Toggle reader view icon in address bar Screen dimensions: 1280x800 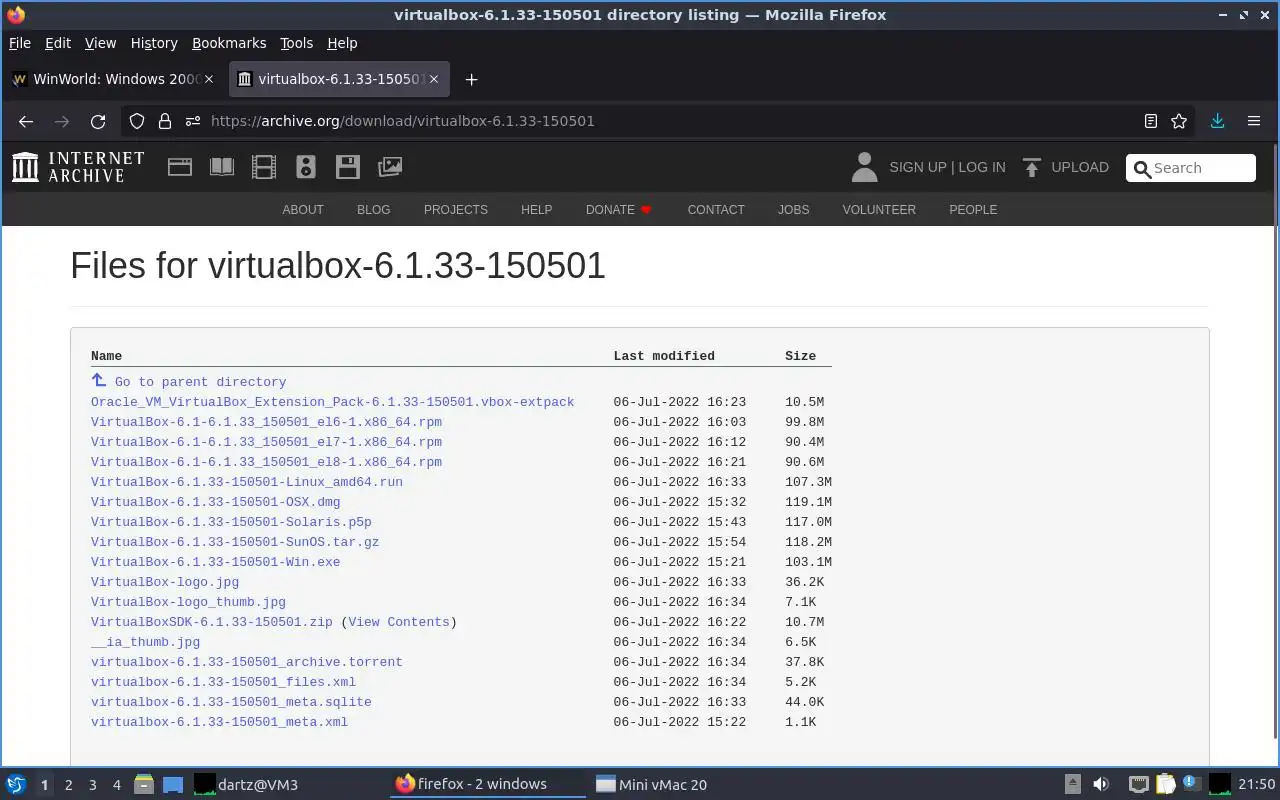click(1151, 121)
